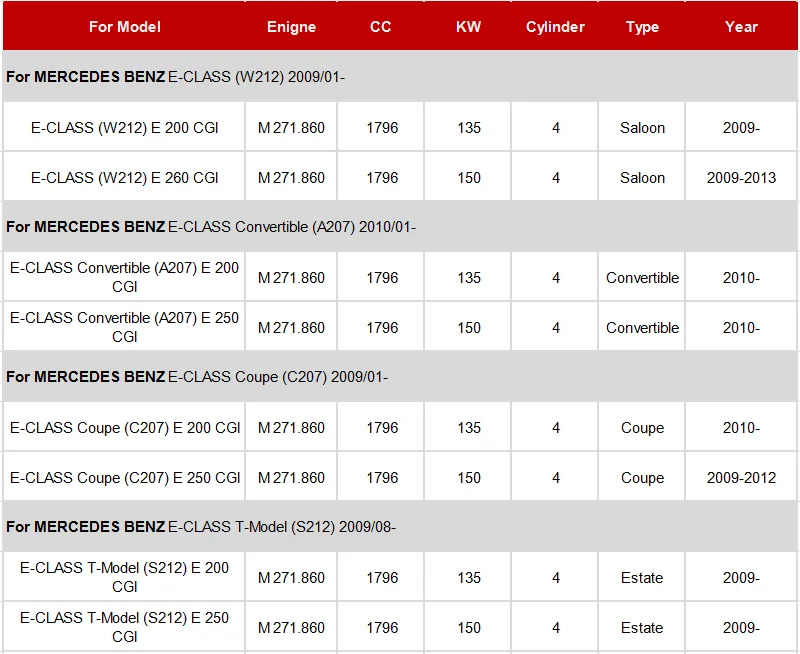Click 'E-CLASS T-Model (S212) E 250 CGI' cell
Image resolution: width=800 pixels, height=654 pixels.
tap(124, 627)
